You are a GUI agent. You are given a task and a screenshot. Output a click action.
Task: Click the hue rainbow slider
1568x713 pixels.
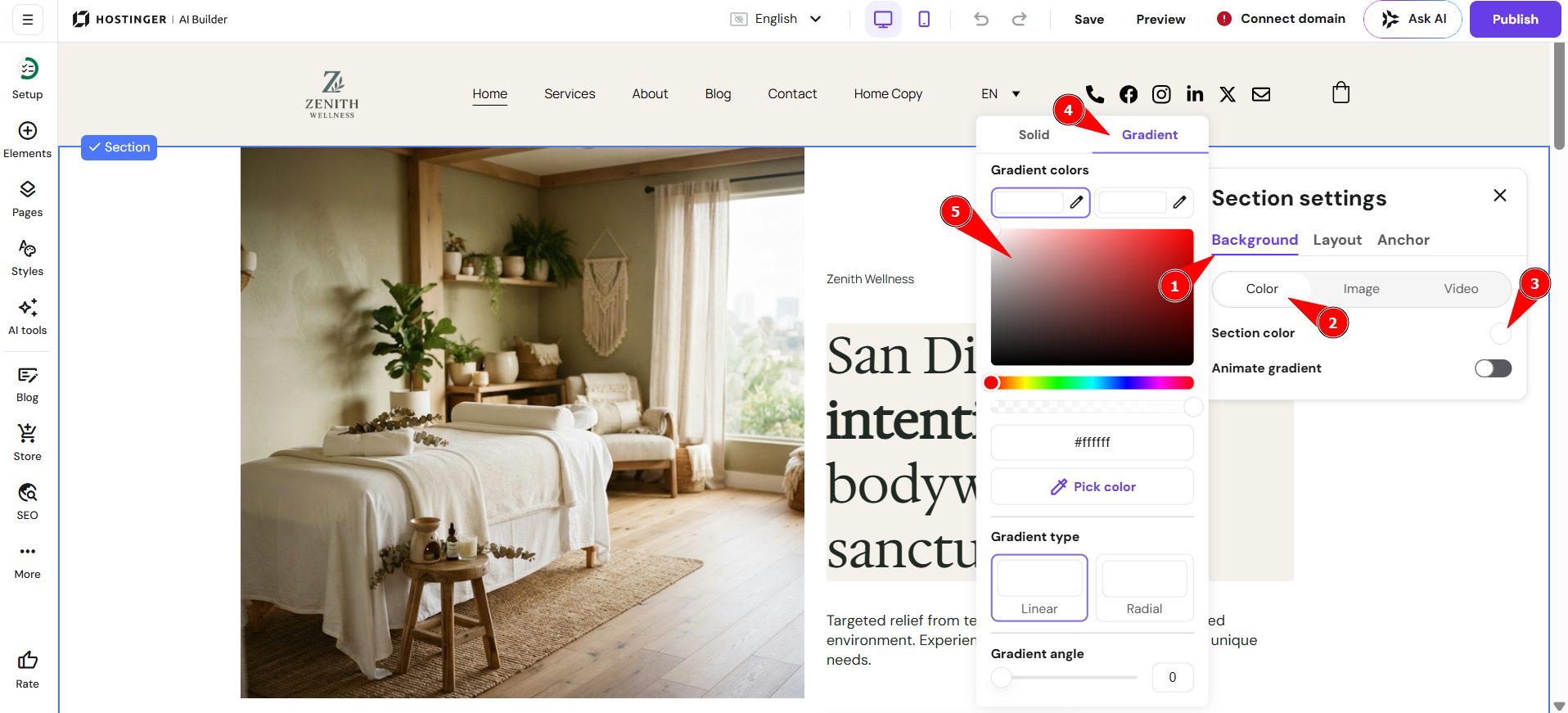pos(1093,382)
